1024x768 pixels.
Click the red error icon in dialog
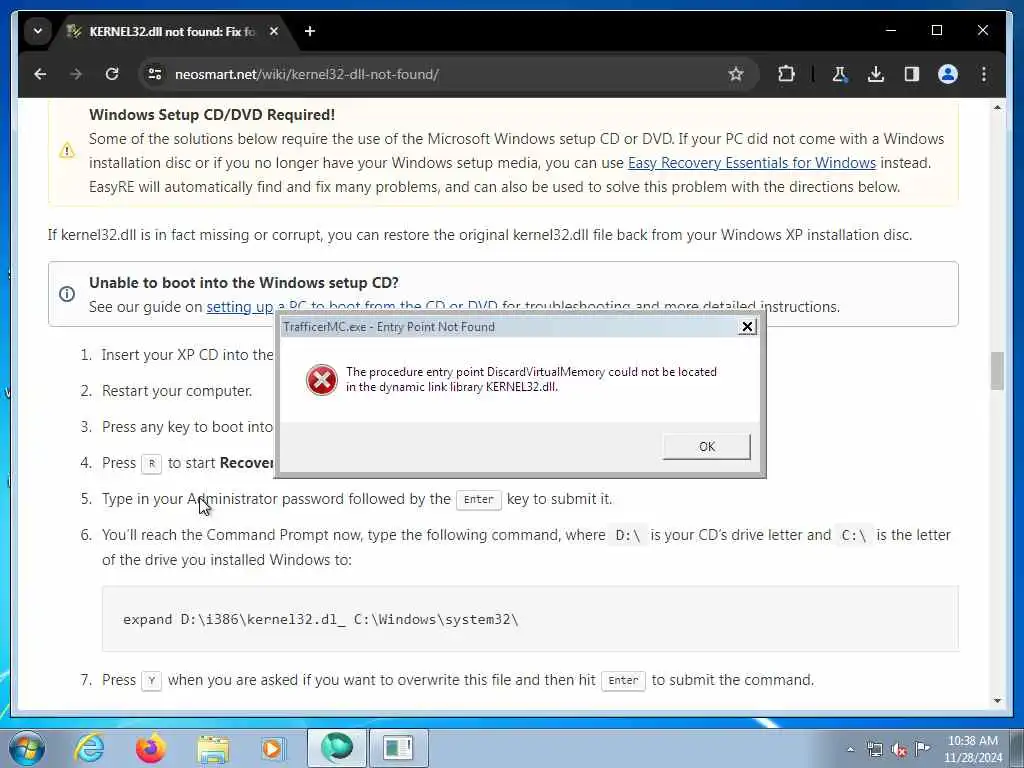click(322, 380)
